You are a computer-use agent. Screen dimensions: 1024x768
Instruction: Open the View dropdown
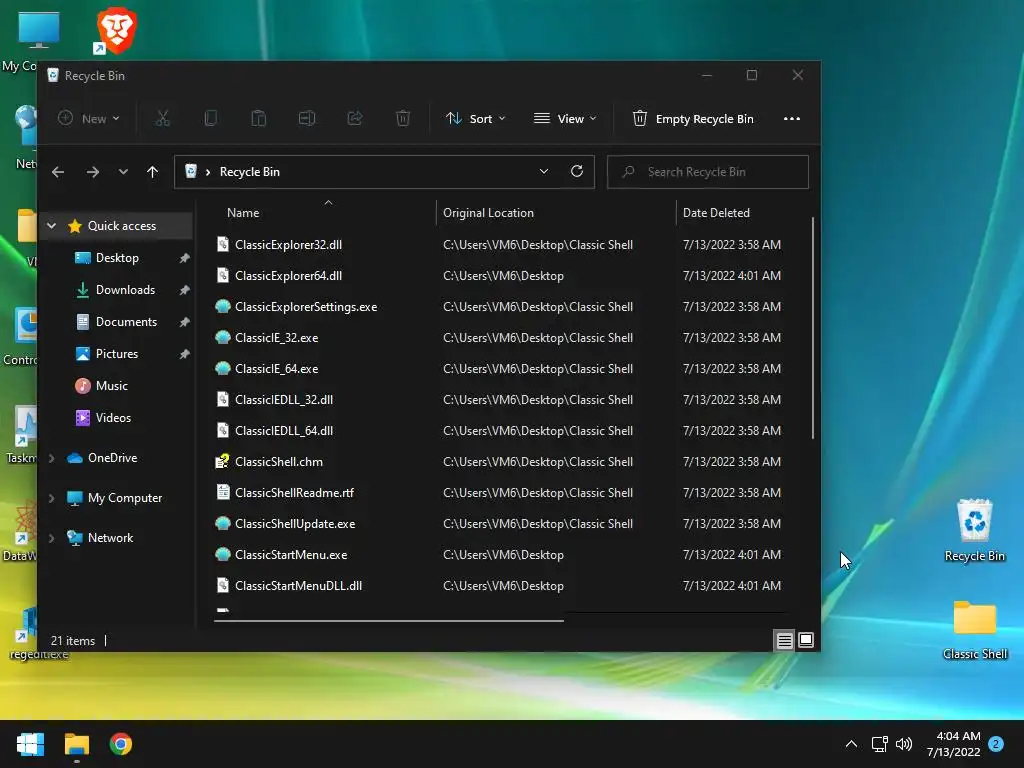565,119
